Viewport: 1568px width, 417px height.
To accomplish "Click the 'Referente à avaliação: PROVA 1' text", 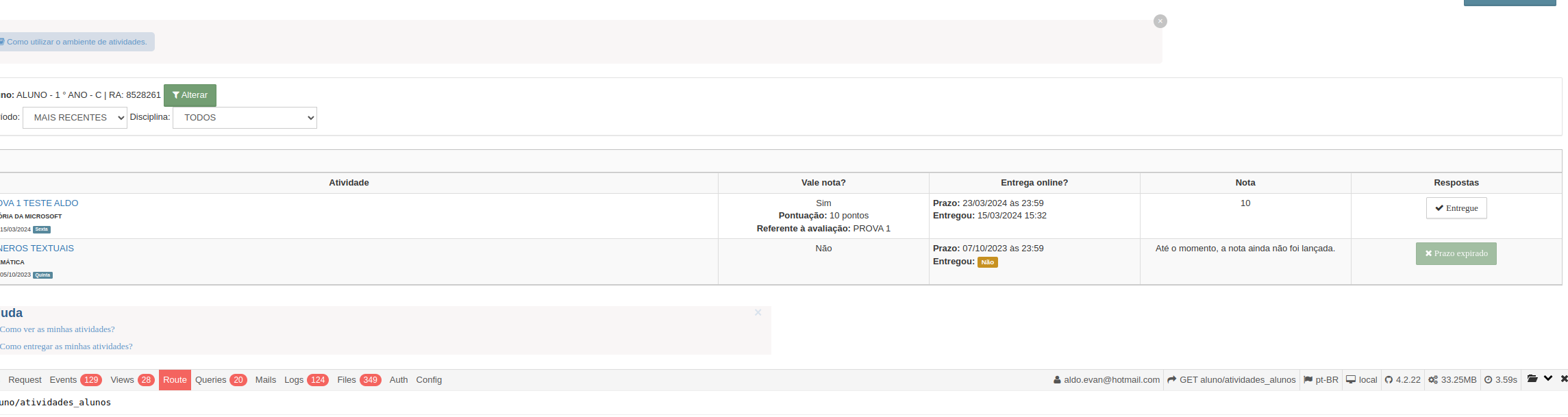I will [x=823, y=229].
